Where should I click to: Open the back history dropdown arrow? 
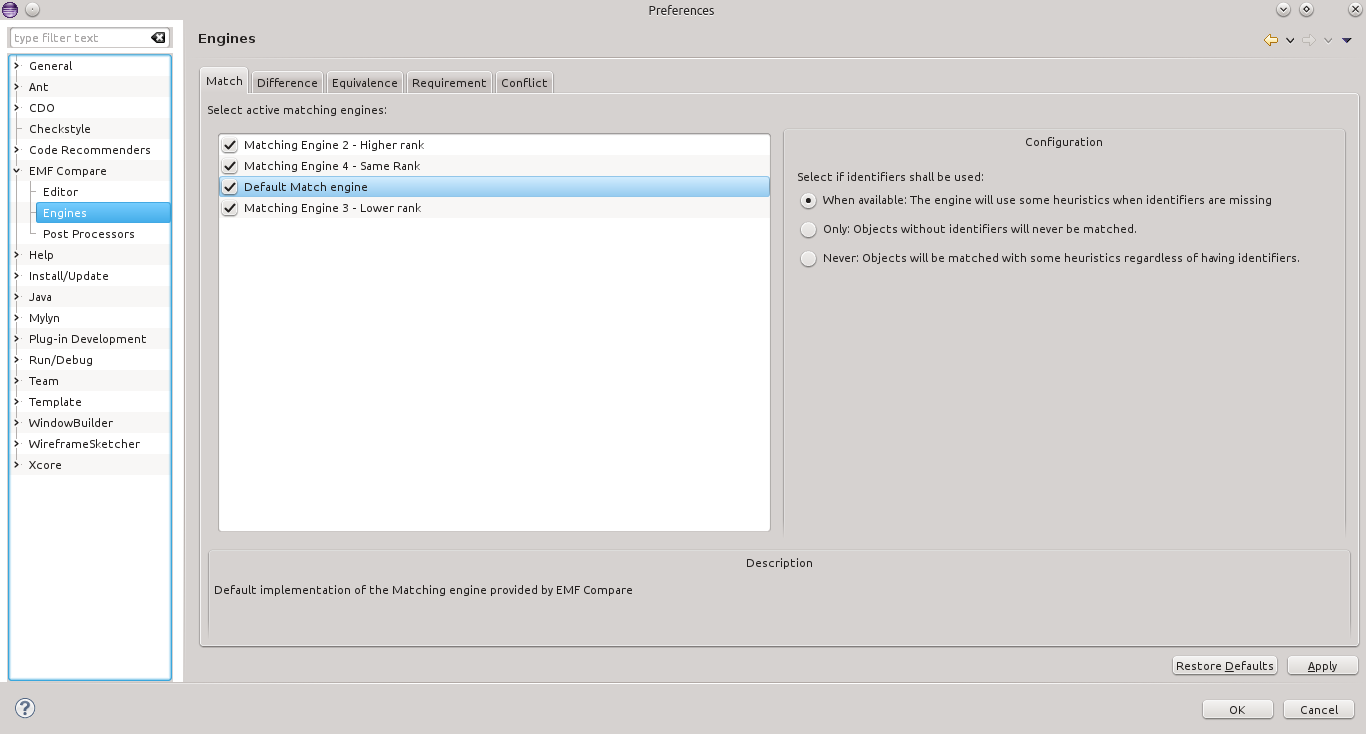click(x=1290, y=40)
